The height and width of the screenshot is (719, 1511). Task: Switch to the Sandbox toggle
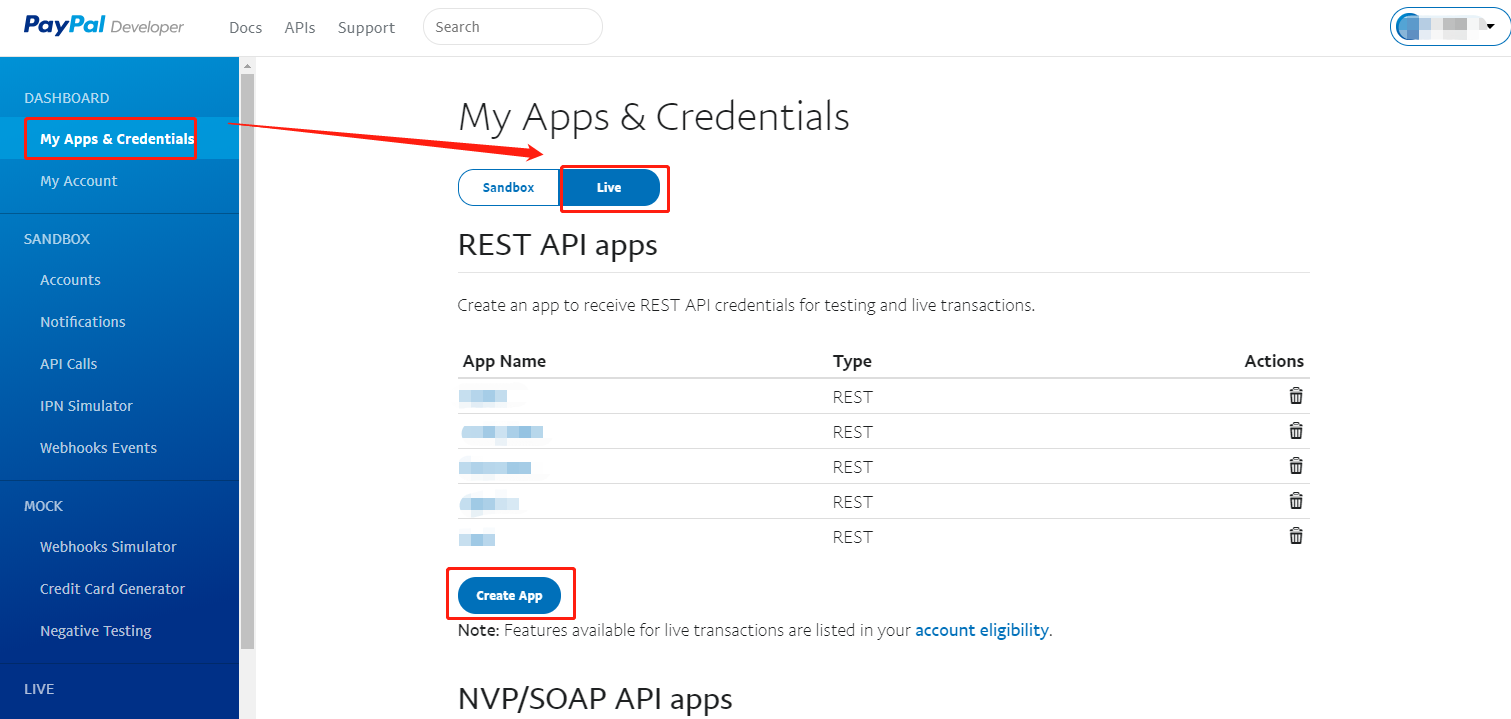508,187
